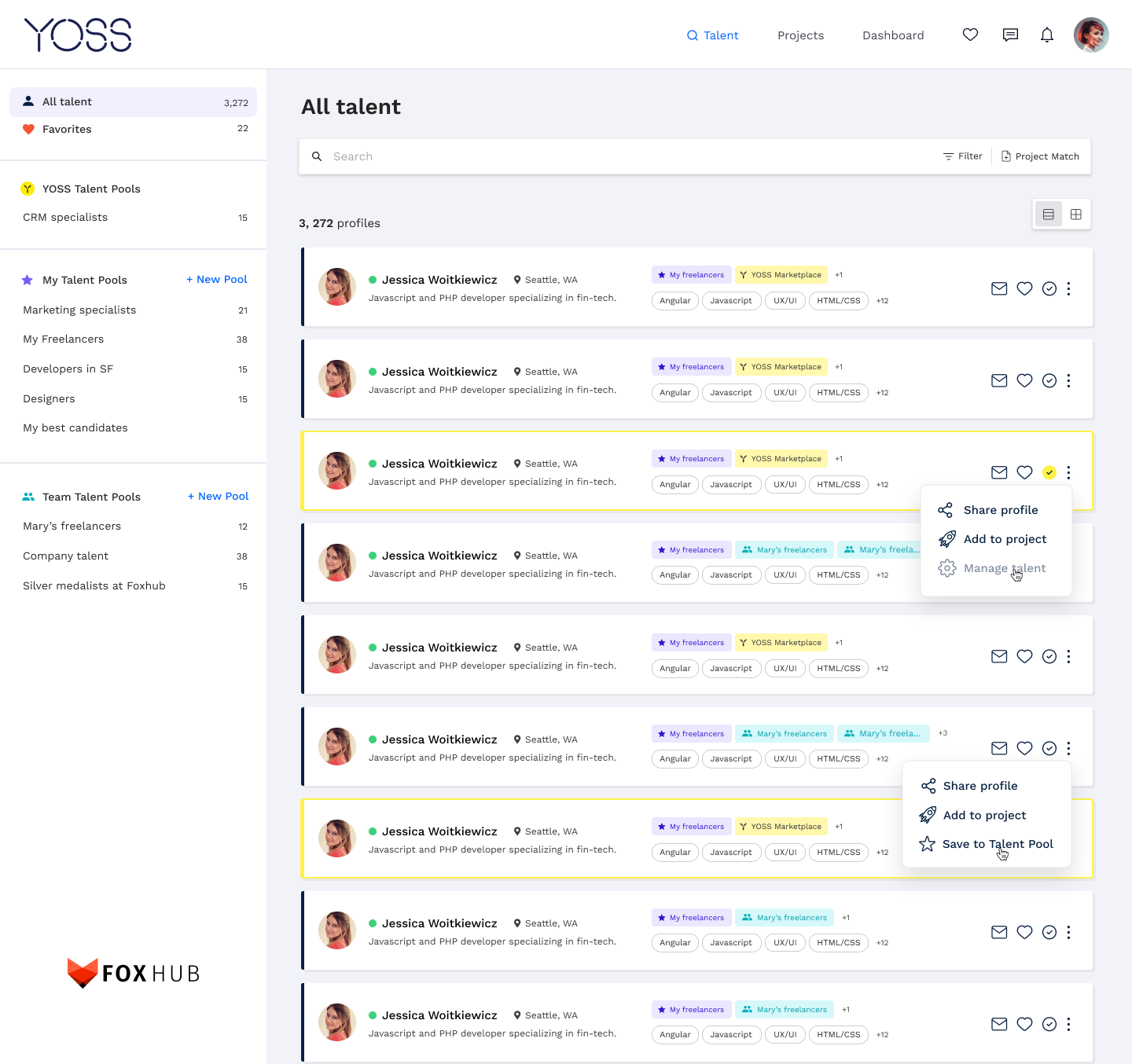This screenshot has height=1064, width=1132.
Task: Favorite second profile card heart icon
Action: click(x=1024, y=380)
